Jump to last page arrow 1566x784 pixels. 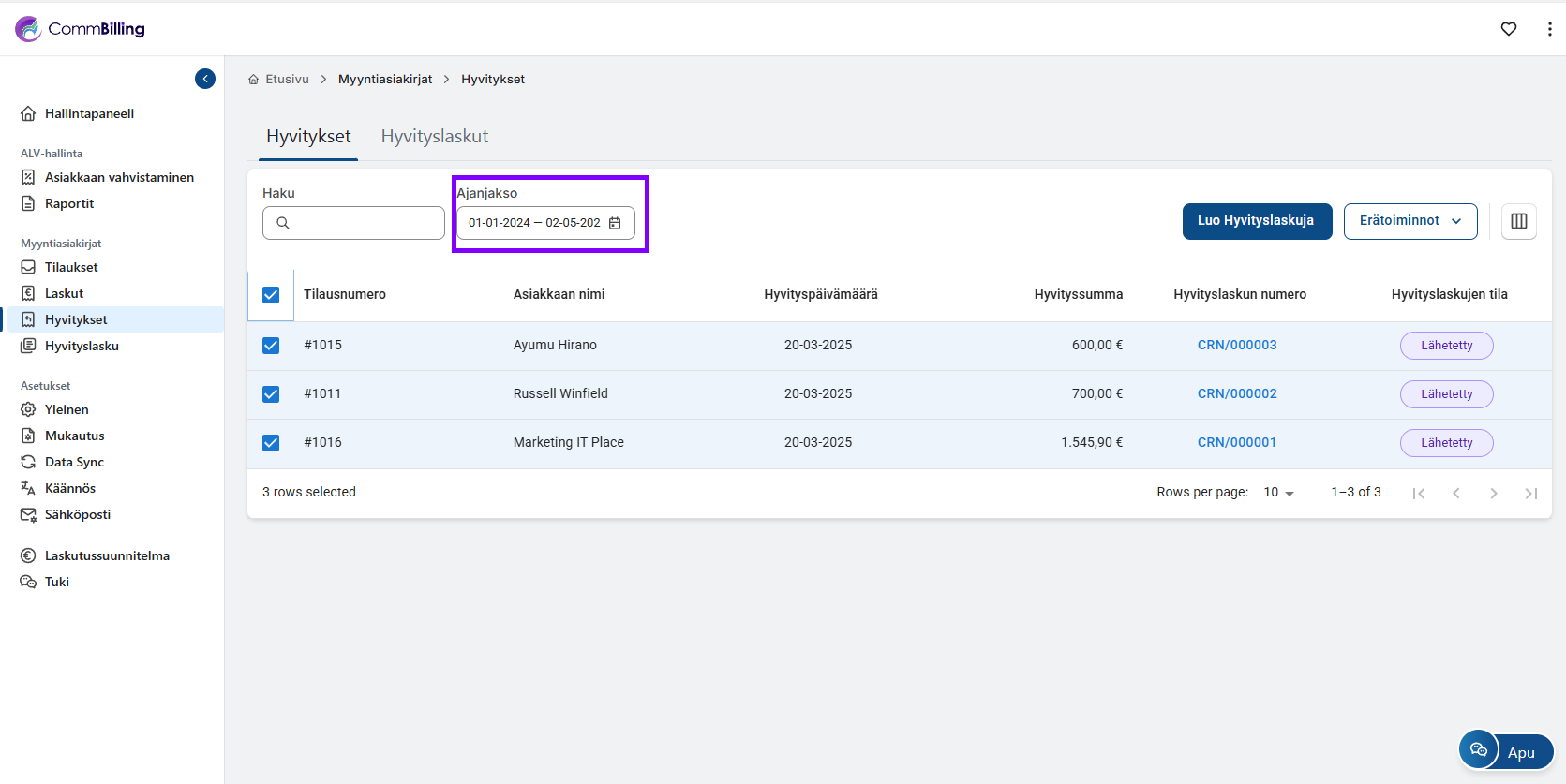coord(1530,493)
